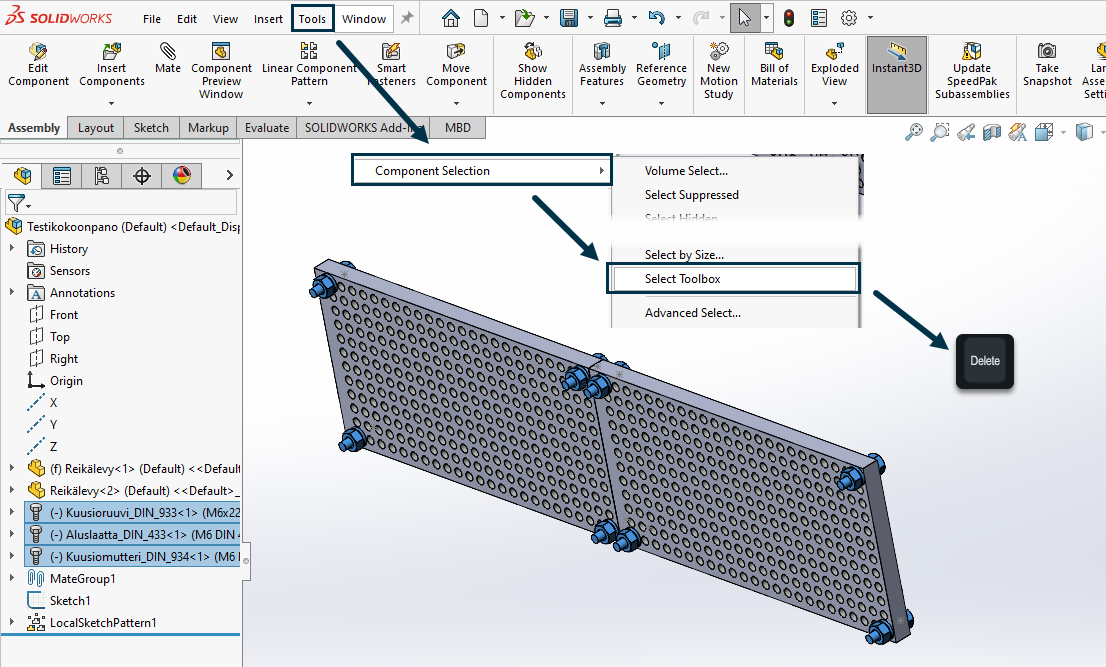Open the DisplayManager color sphere tab

click(x=182, y=176)
